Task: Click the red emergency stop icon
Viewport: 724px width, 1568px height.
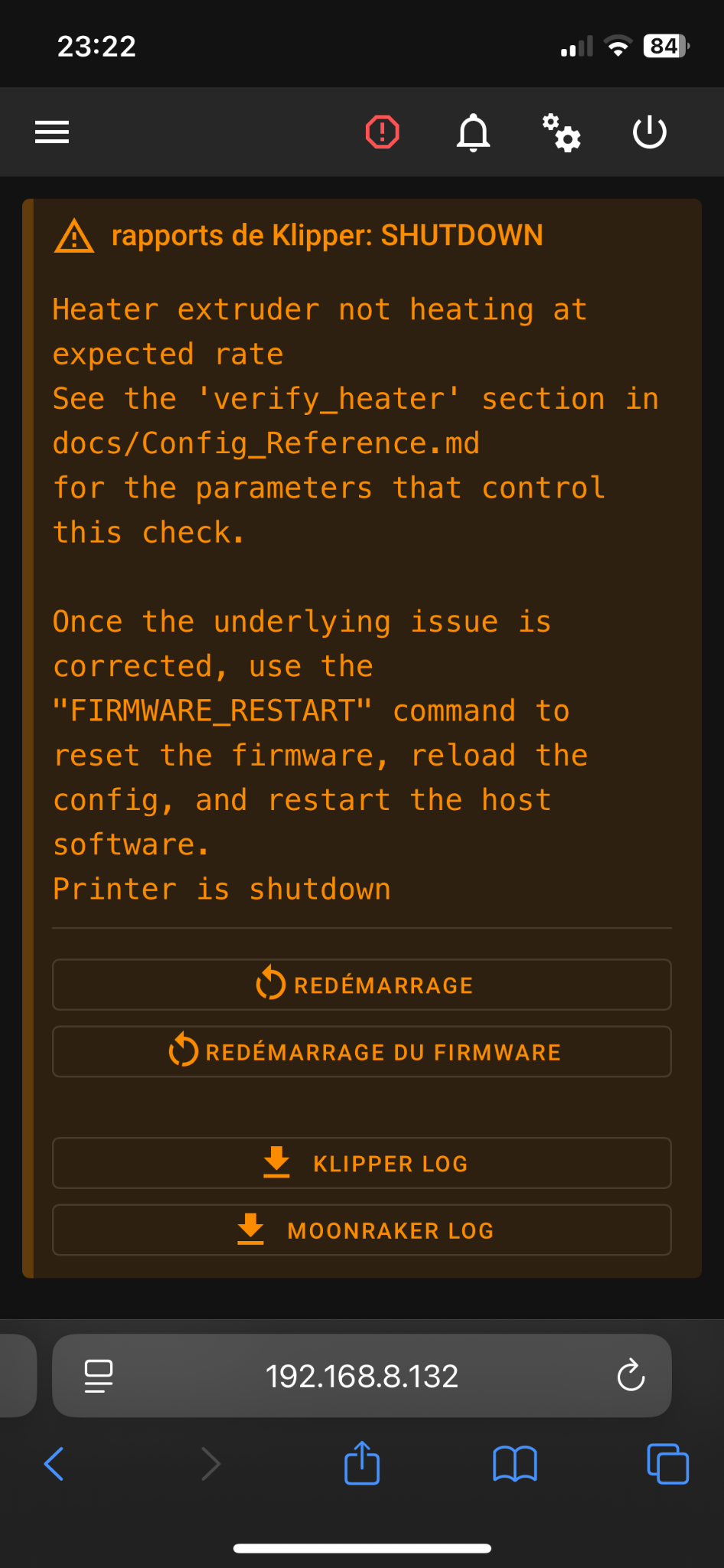Action: click(x=382, y=132)
